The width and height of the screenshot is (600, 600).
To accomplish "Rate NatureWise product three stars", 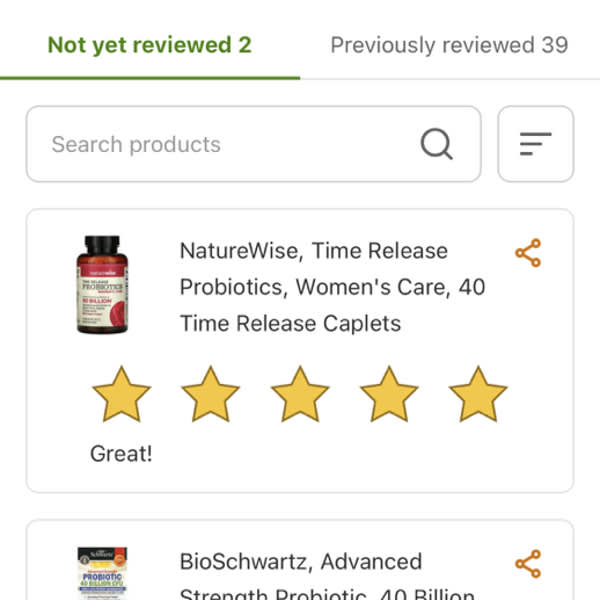I will (x=300, y=394).
